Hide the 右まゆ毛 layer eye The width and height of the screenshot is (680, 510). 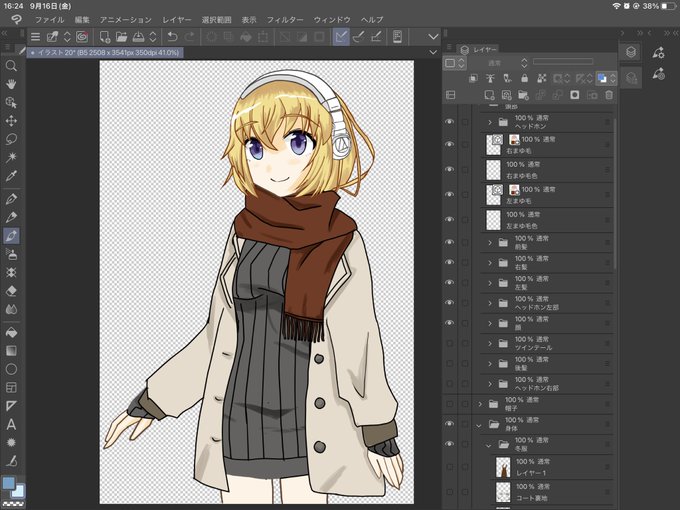coord(450,144)
